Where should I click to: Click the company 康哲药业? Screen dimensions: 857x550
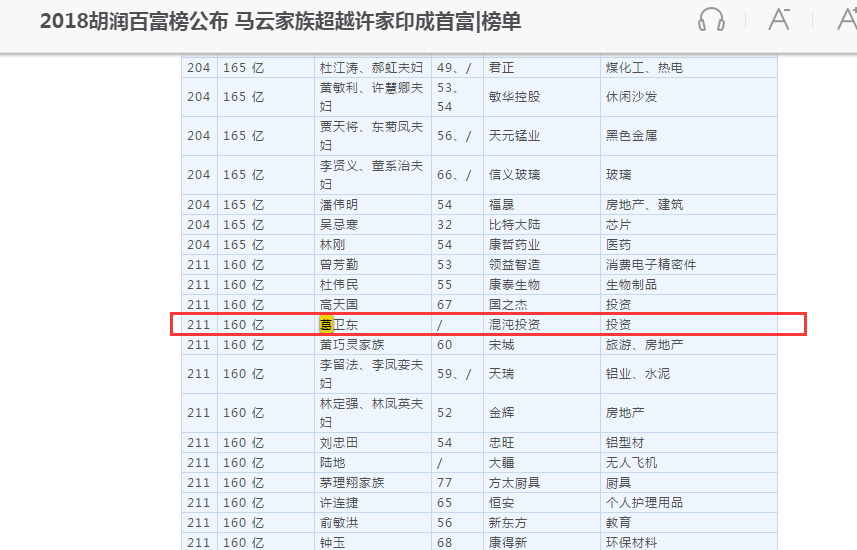[x=514, y=244]
